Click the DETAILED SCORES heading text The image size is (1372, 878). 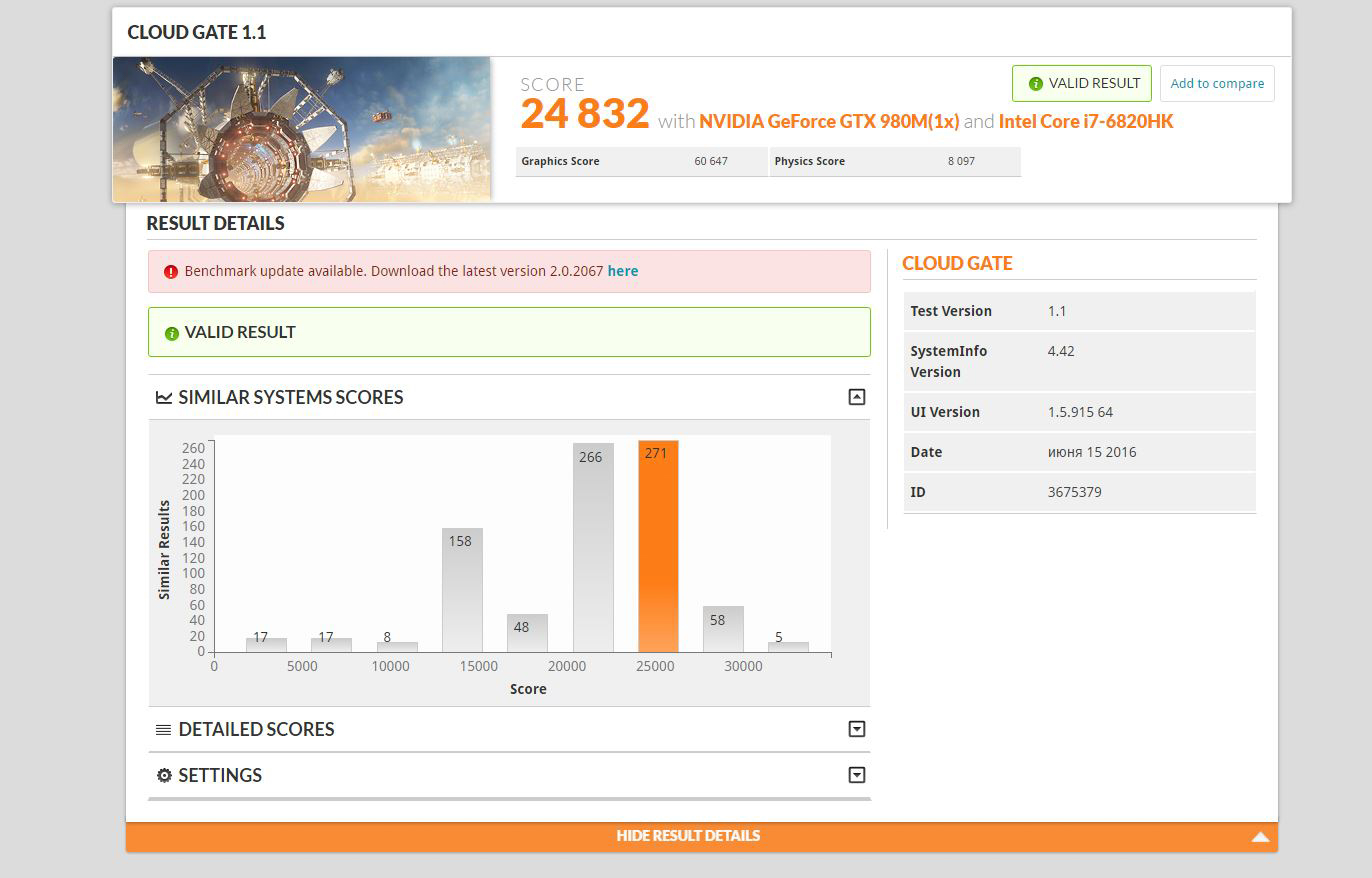coord(256,729)
